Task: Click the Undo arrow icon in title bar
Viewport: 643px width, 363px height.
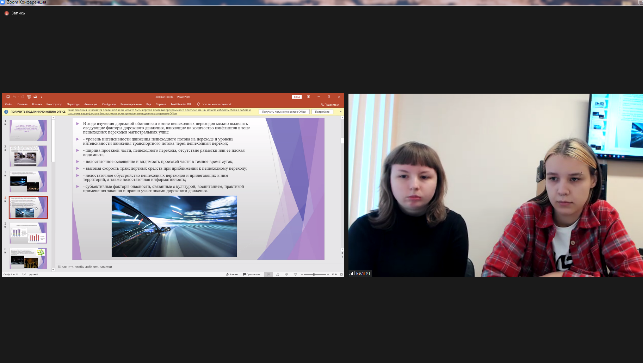Action: pos(14,97)
